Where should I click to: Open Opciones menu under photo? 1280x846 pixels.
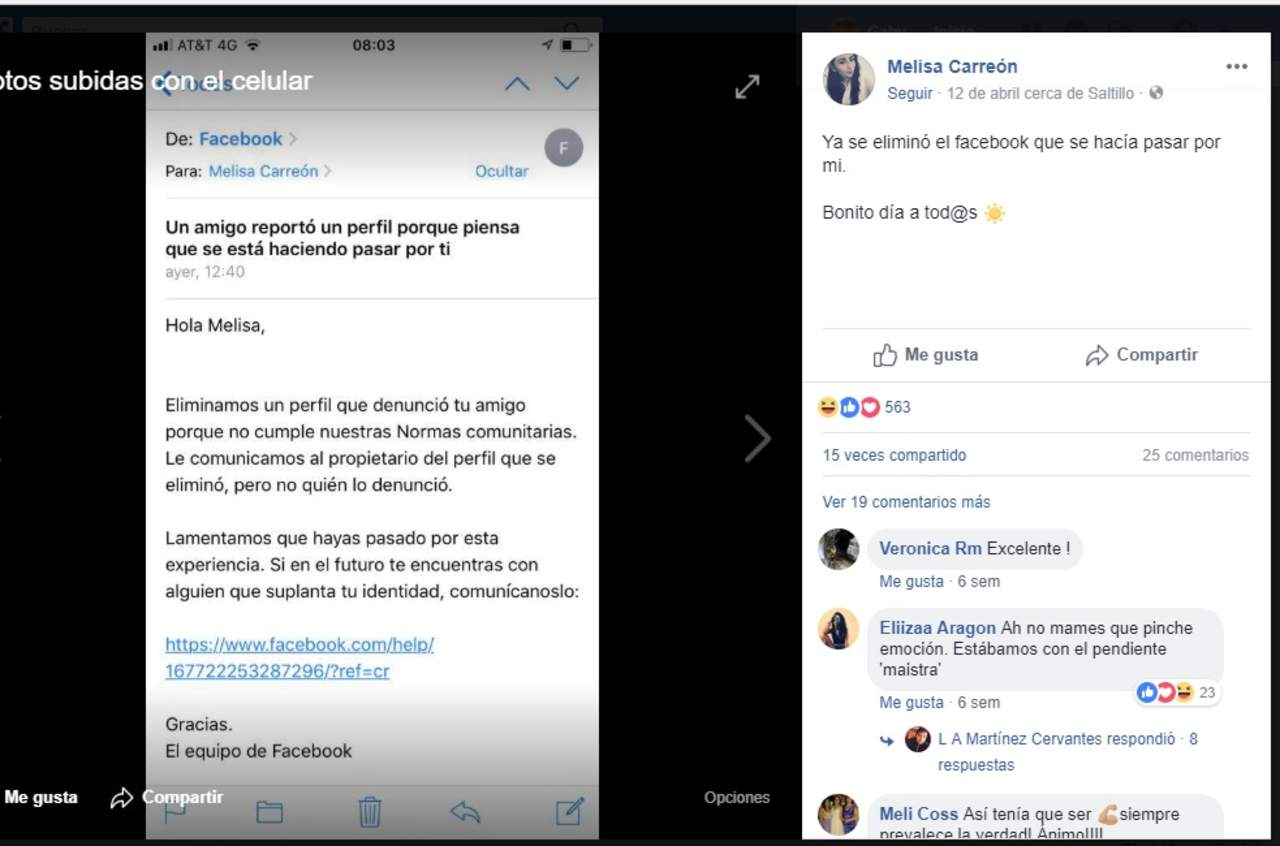tap(737, 797)
